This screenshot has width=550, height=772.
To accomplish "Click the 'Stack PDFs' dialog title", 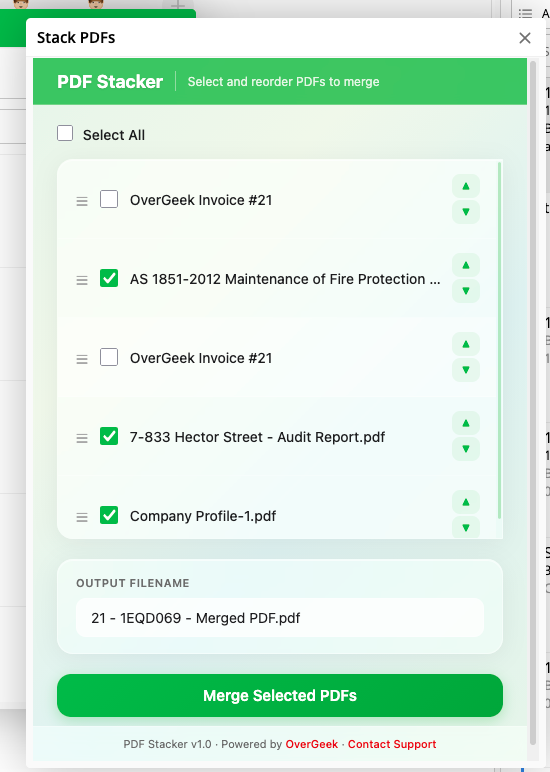I will [76, 38].
